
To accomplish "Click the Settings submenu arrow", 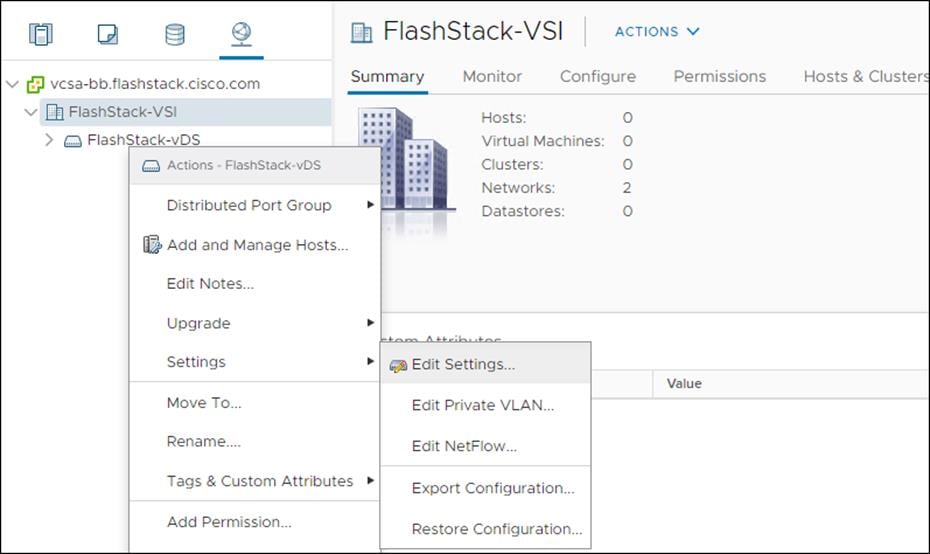I will click(370, 361).
